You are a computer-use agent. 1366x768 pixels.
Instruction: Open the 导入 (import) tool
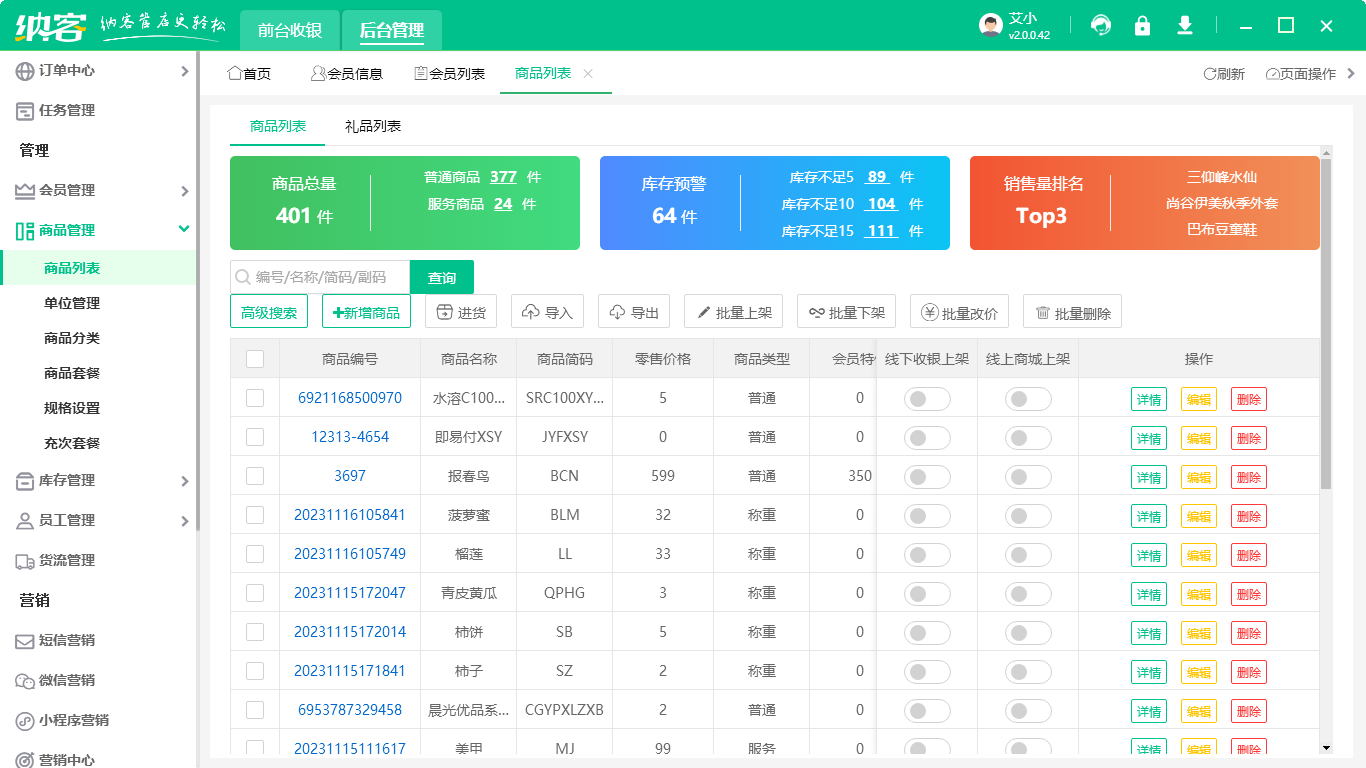point(546,311)
